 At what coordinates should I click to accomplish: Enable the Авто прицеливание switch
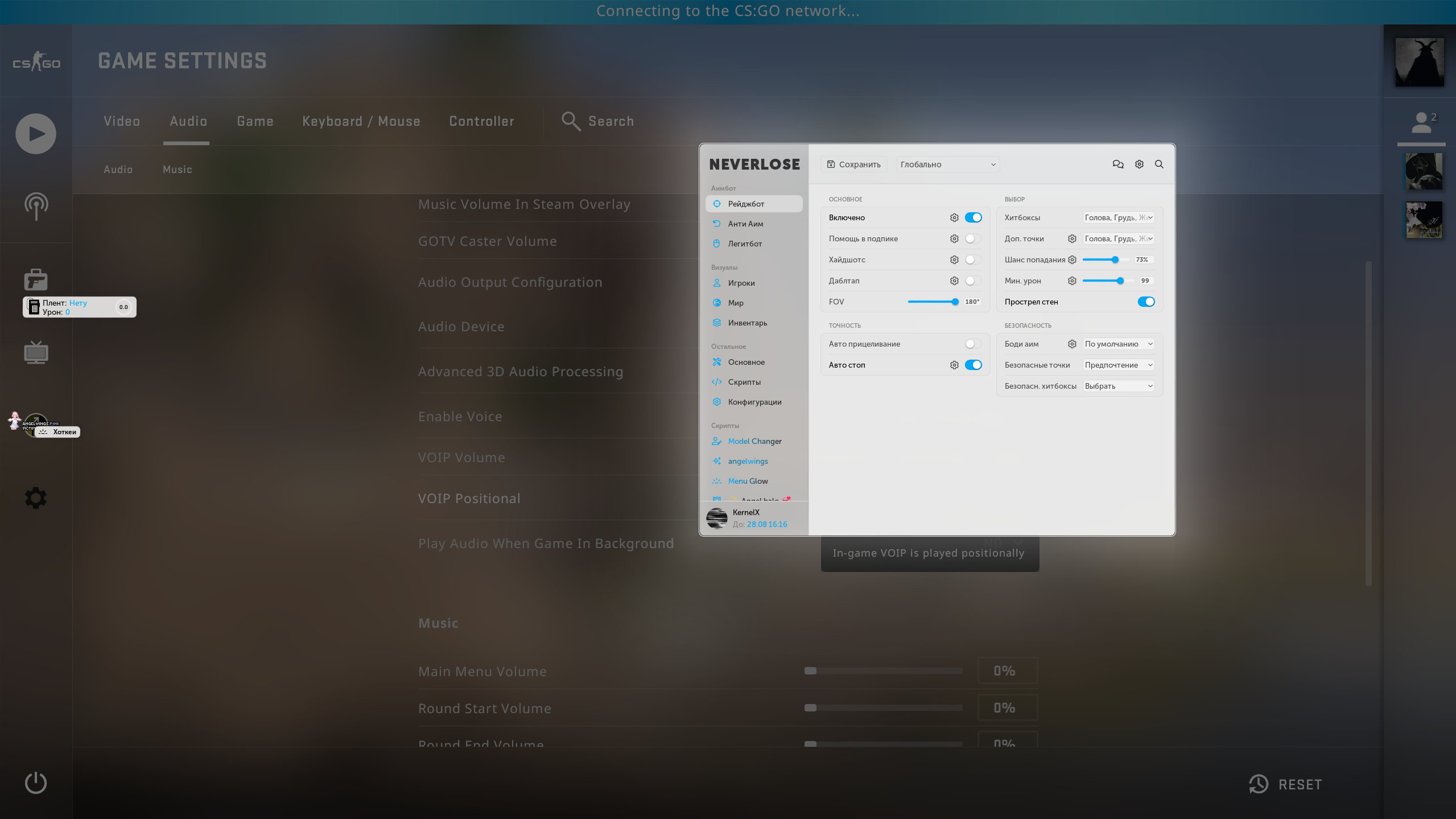(974, 344)
